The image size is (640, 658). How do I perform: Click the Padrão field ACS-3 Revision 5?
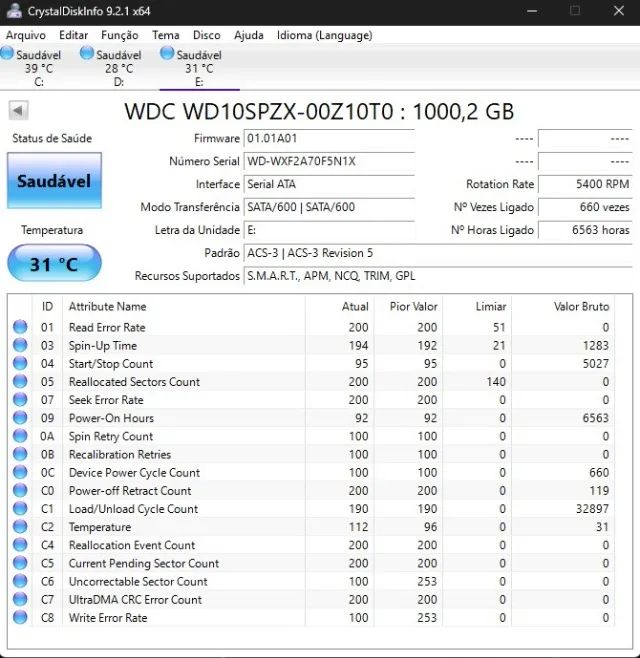438,253
